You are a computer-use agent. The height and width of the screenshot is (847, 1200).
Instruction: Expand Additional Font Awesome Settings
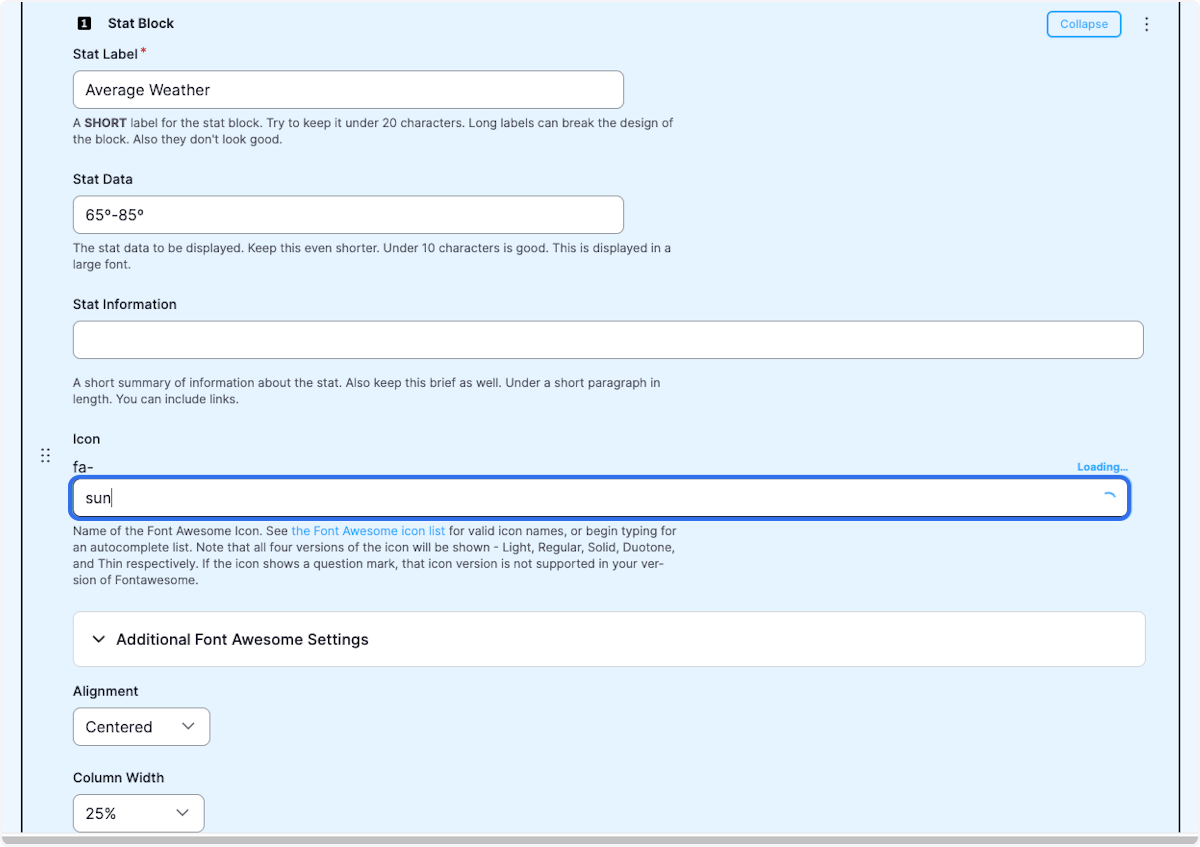pos(609,639)
